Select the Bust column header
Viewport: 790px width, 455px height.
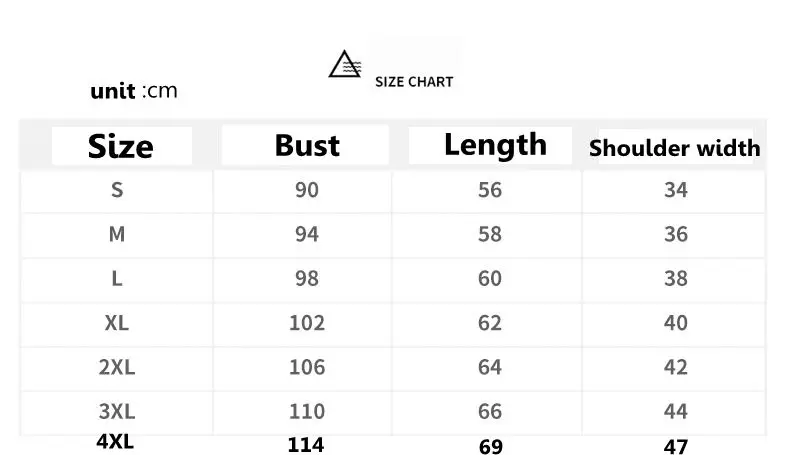(x=307, y=145)
